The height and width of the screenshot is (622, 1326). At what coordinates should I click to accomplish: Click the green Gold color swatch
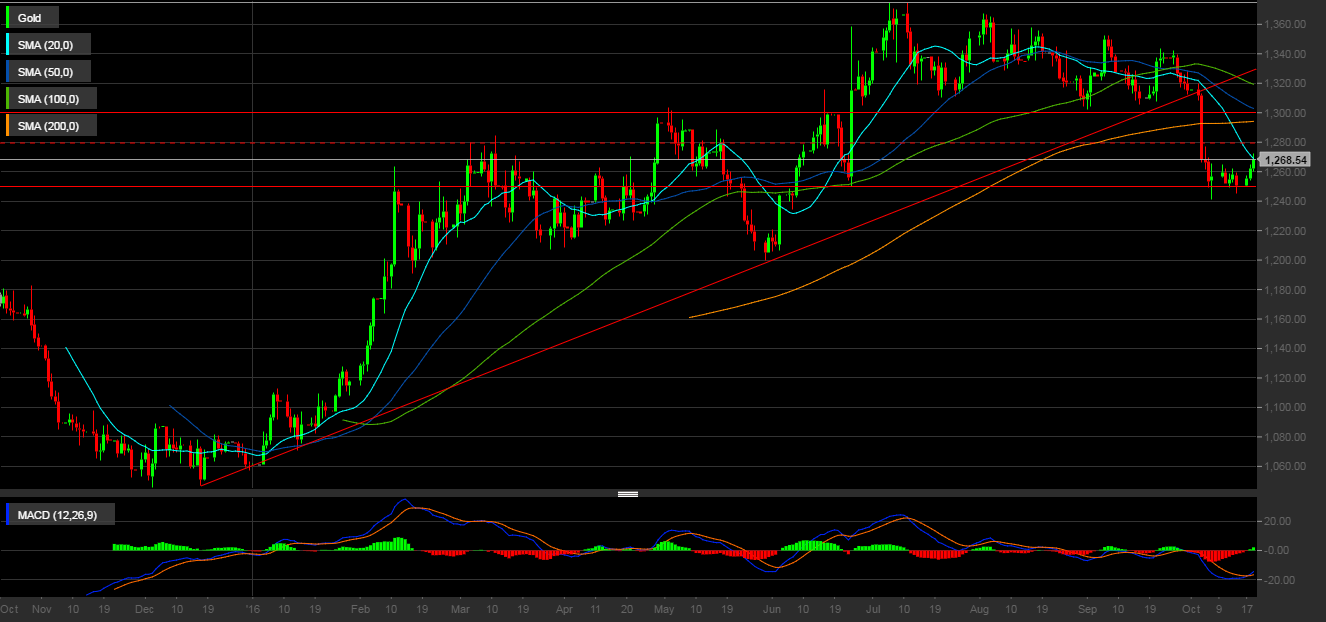(x=9, y=17)
